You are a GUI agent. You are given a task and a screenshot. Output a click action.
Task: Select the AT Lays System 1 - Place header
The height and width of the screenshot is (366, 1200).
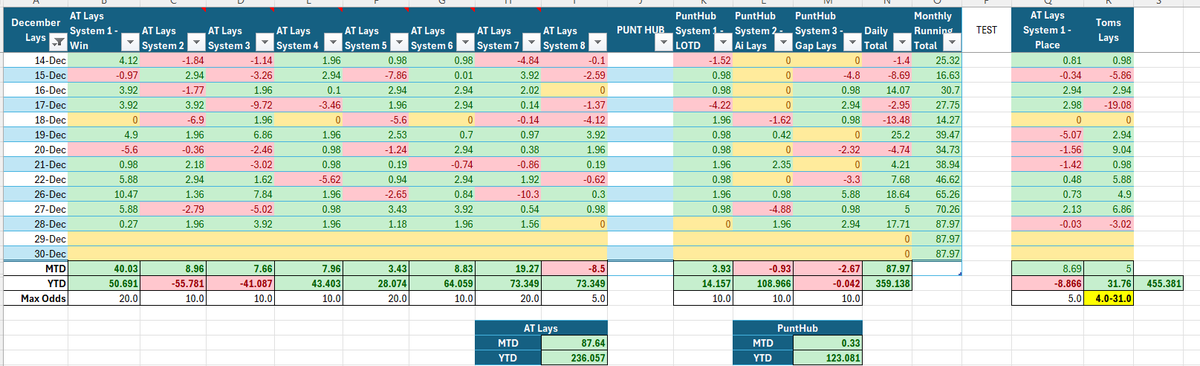(x=1047, y=31)
